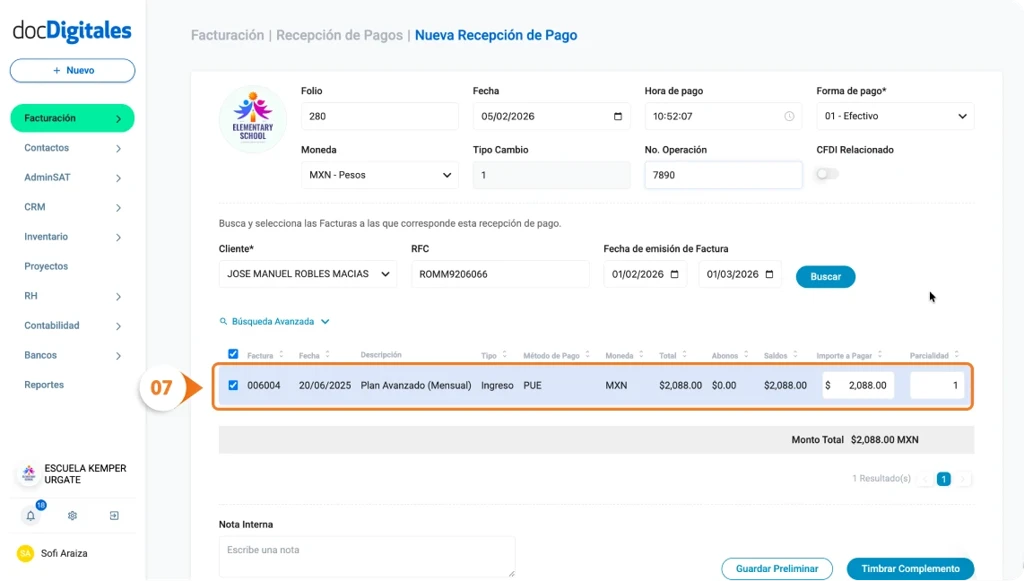Select page 1 in results pagination
The height and width of the screenshot is (581, 1024).
pos(941,478)
